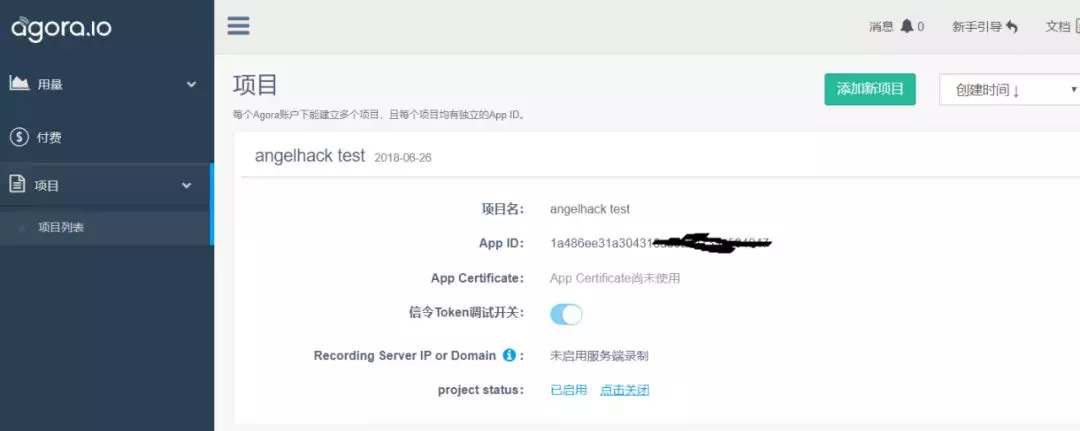Toggle the 信令Token调试开关 switch
1080x431 pixels.
[x=566, y=315]
